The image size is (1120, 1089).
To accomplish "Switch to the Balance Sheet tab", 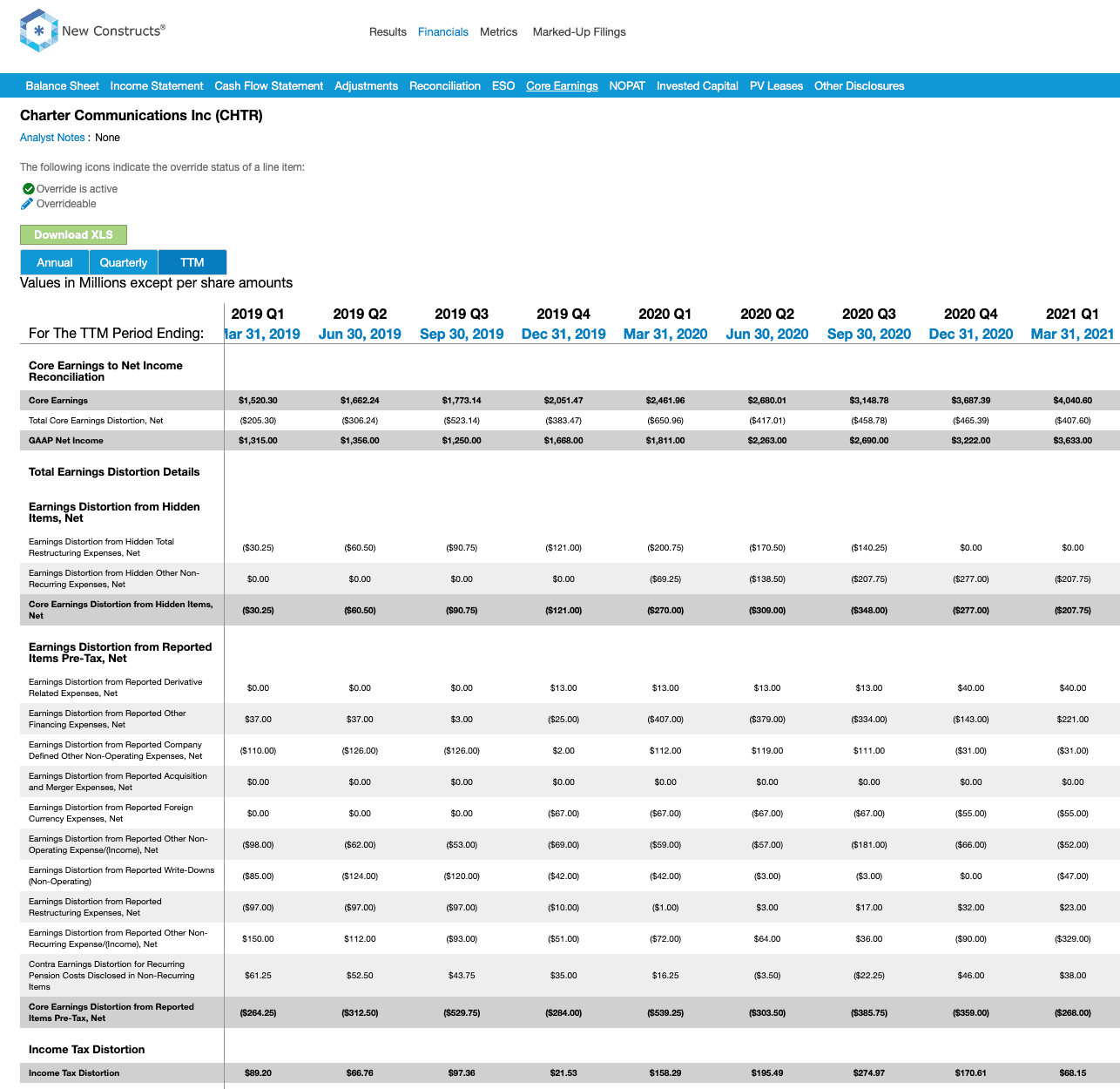I will coord(63,85).
